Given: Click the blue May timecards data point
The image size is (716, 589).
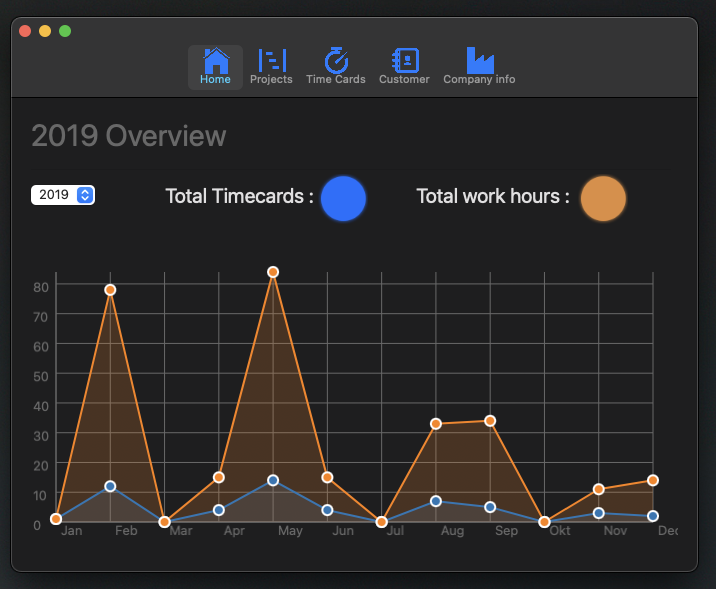Looking at the screenshot, I should tap(273, 481).
